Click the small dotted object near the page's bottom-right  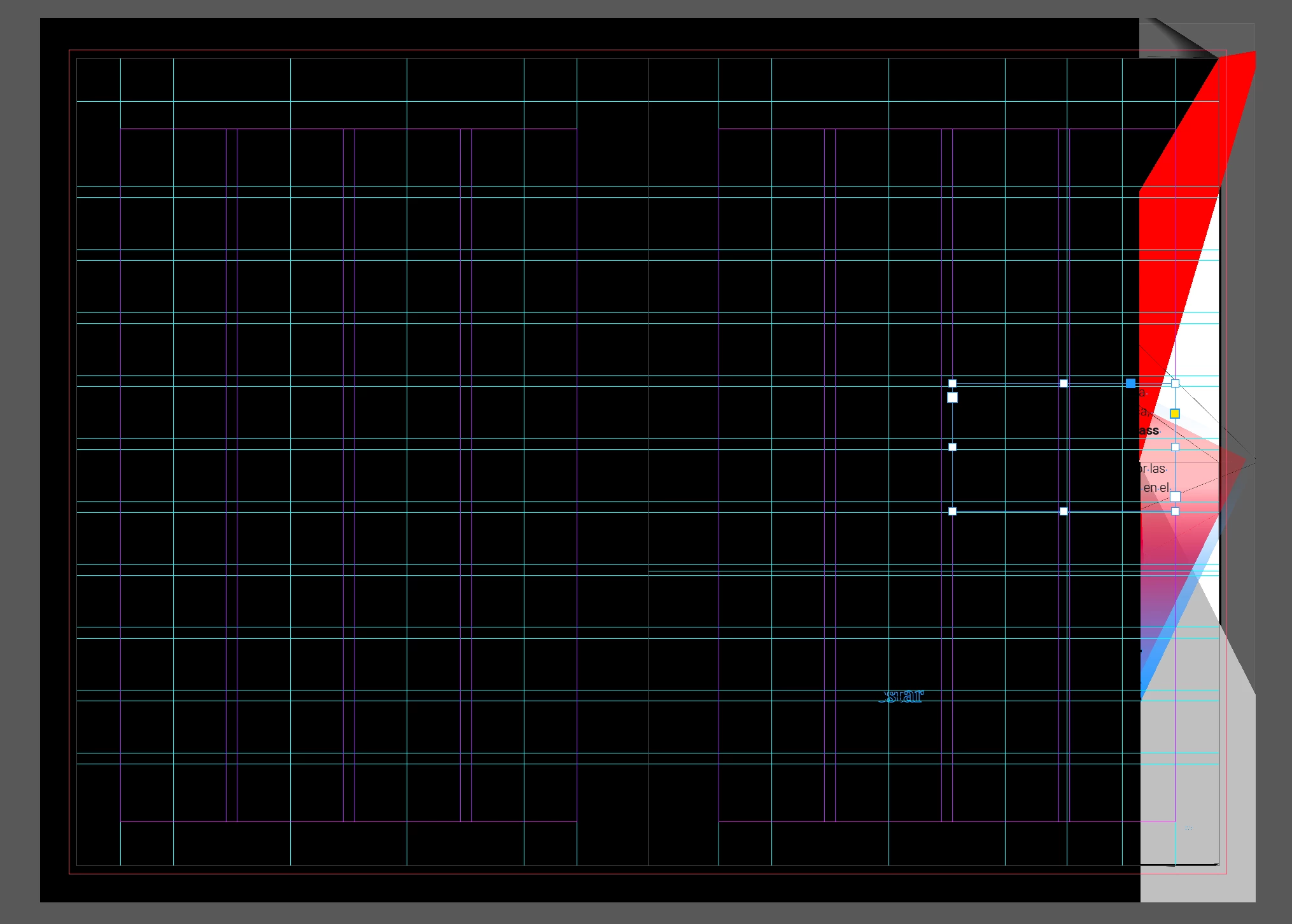click(1188, 828)
